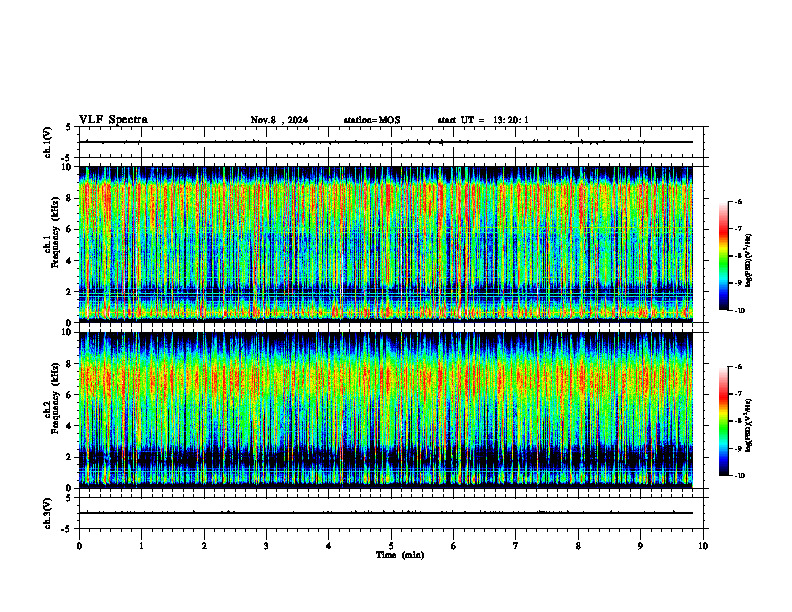Click time axis tick label '2'
Image resolution: width=792 pixels, height=612 pixels.
tap(204, 546)
